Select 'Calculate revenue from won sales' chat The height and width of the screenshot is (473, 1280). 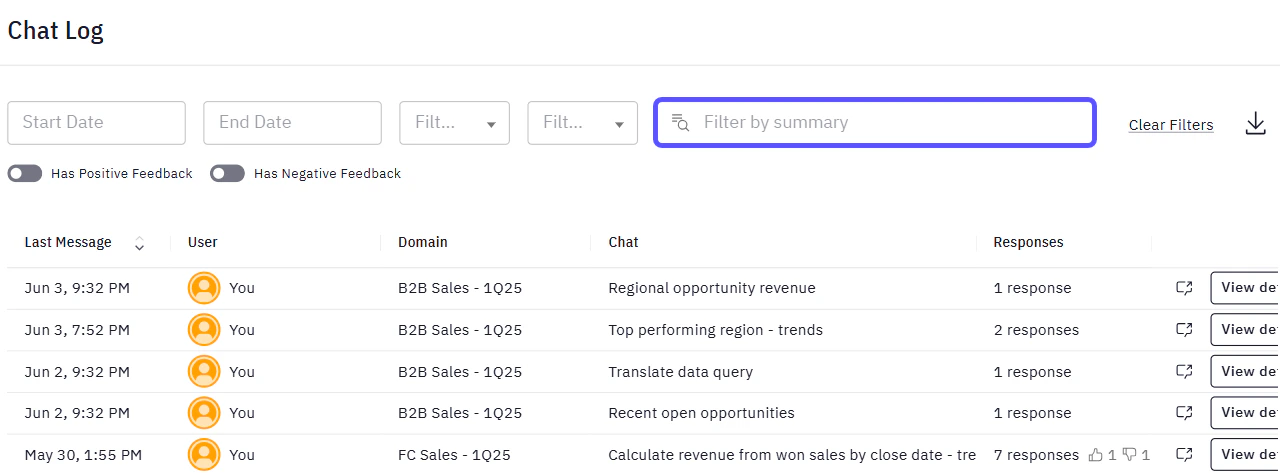(792, 454)
